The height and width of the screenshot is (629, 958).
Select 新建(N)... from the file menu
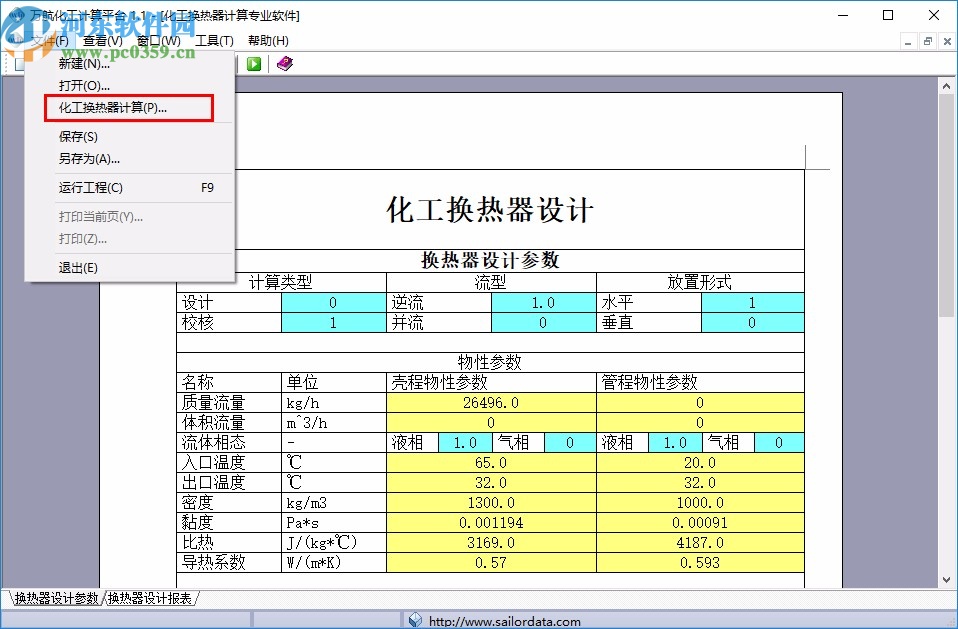(129, 64)
